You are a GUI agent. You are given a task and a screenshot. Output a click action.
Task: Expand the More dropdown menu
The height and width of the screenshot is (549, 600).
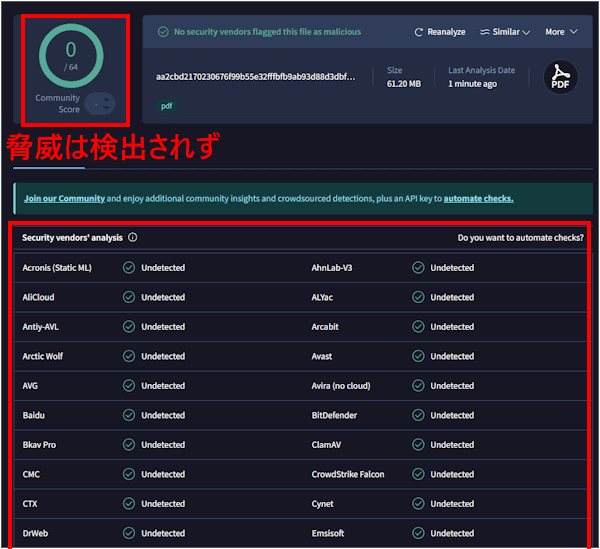click(561, 32)
